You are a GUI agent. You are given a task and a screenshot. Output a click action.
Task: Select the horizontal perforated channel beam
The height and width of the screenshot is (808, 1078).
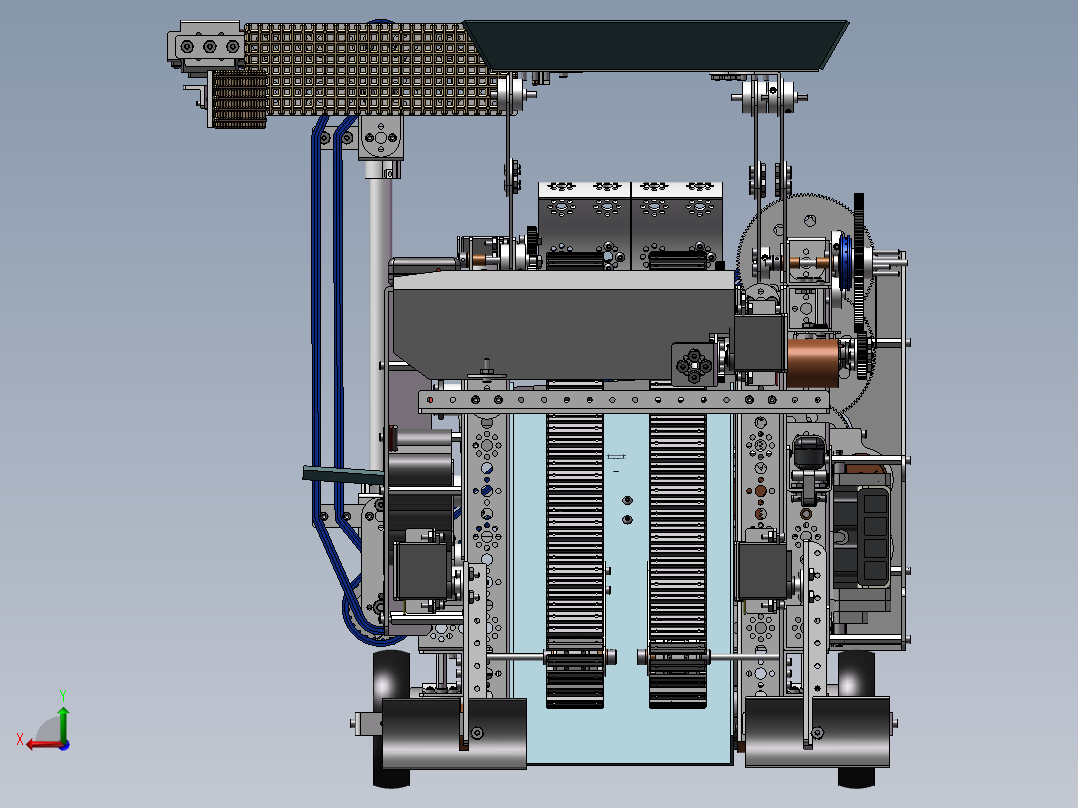pyautogui.click(x=624, y=400)
